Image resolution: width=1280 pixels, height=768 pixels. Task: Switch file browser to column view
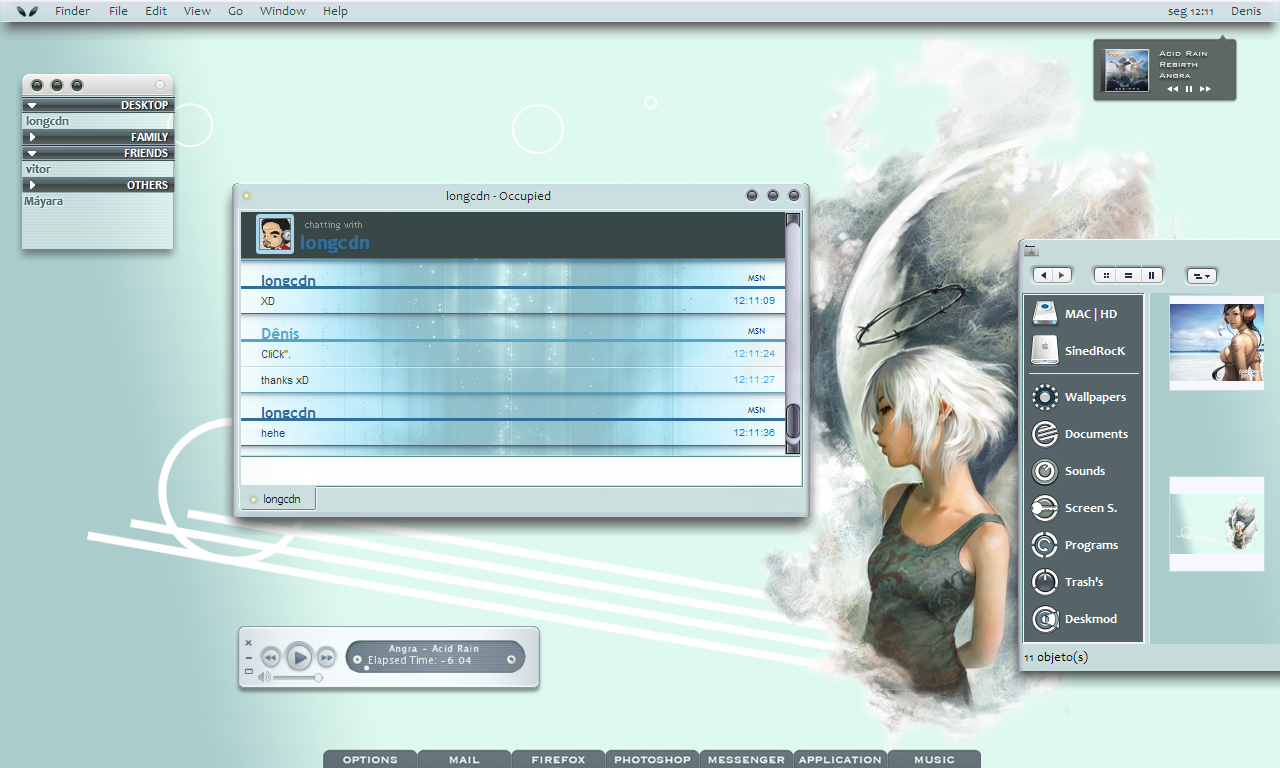tap(1151, 275)
